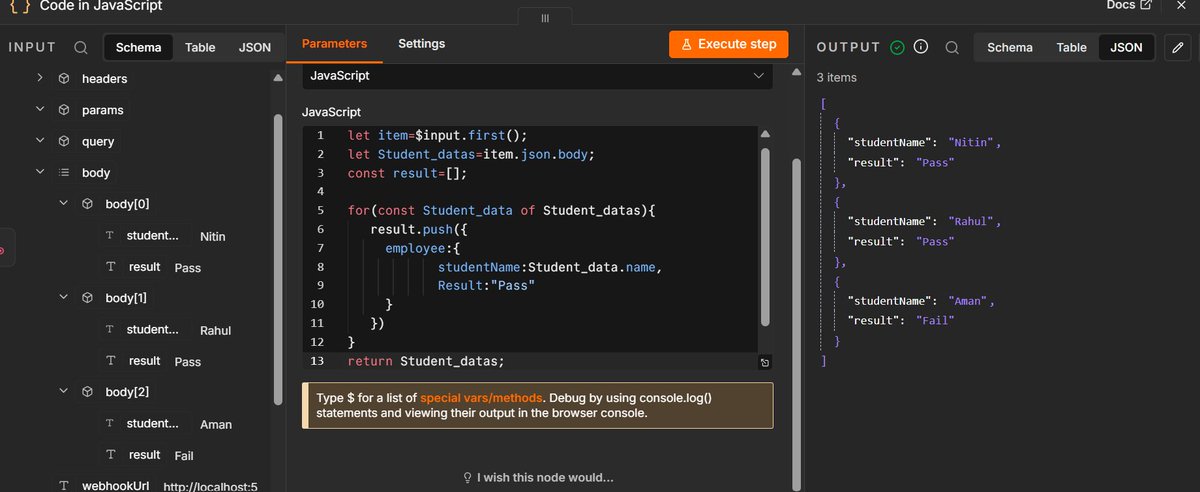1200x492 pixels.
Task: Click the expand editor icon in code box
Action: [x=764, y=362]
